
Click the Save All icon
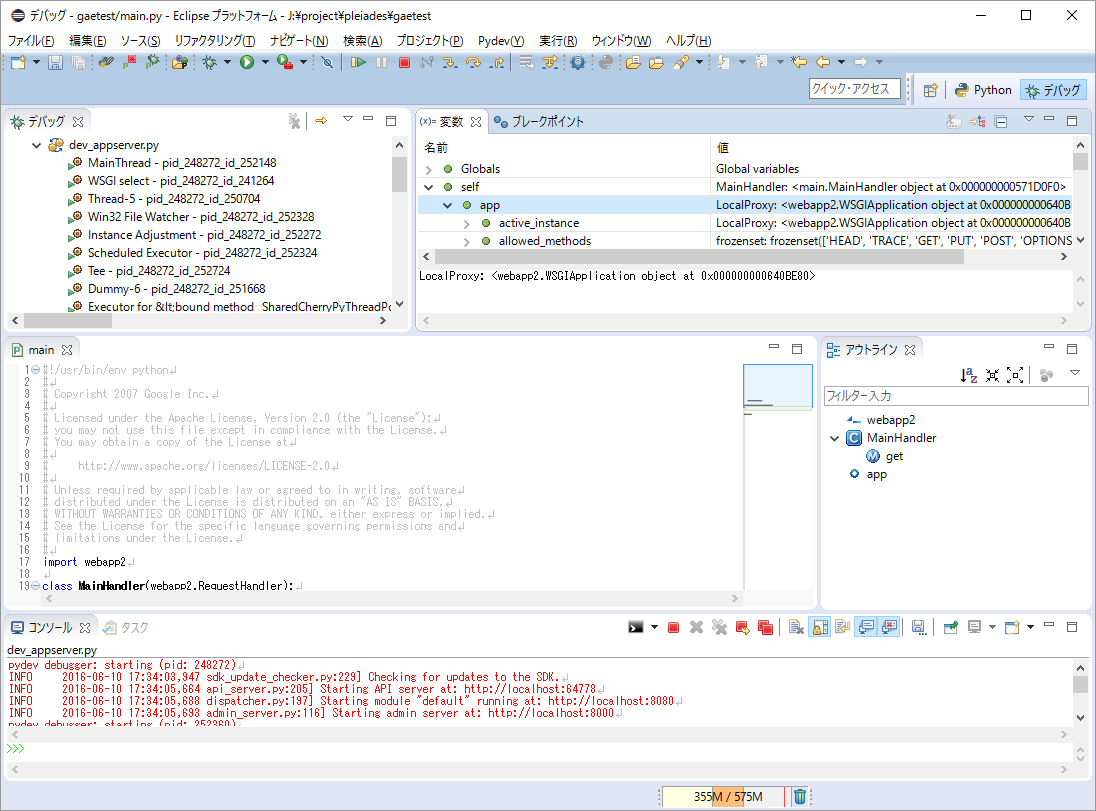coord(78,63)
